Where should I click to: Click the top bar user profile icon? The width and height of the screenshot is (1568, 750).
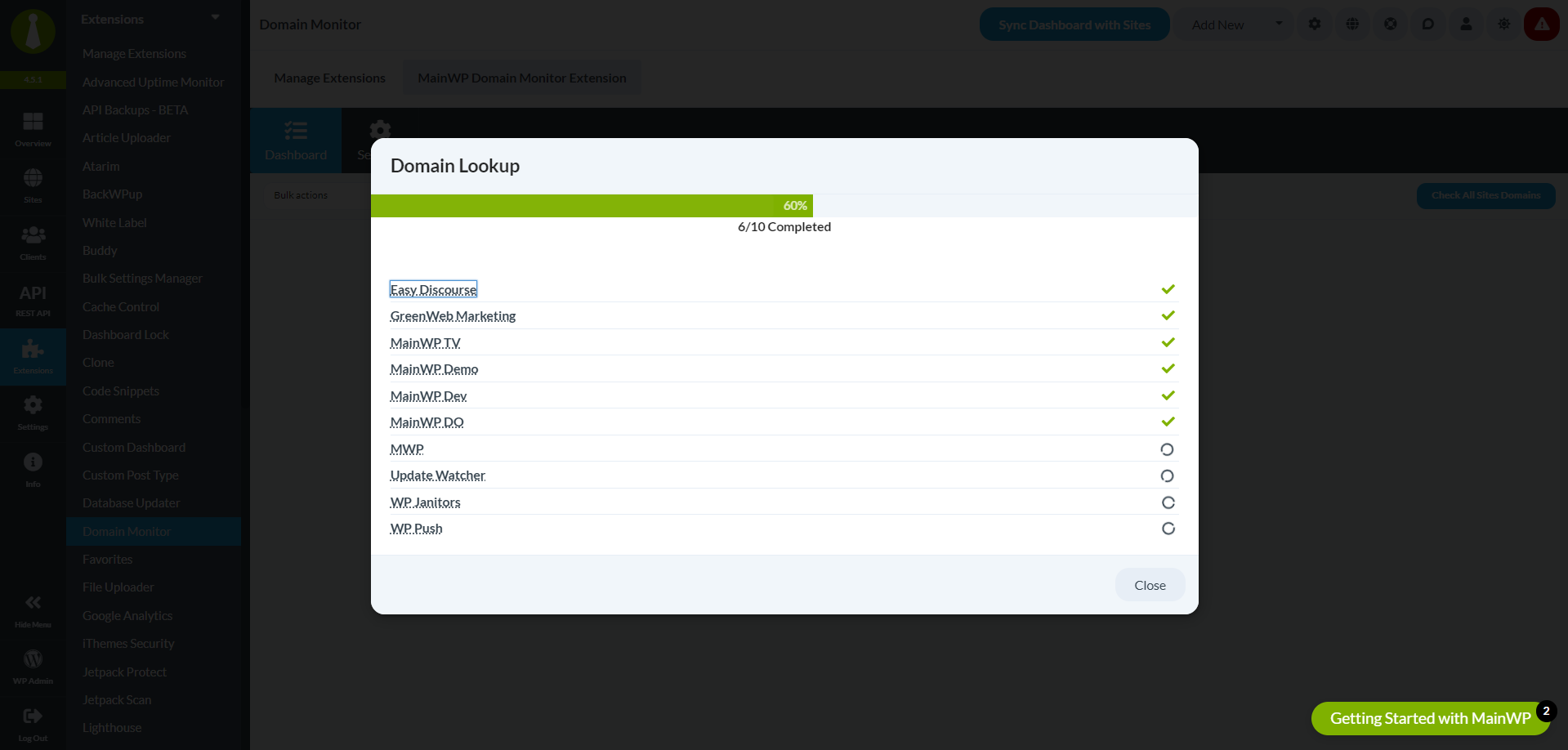(x=1466, y=25)
